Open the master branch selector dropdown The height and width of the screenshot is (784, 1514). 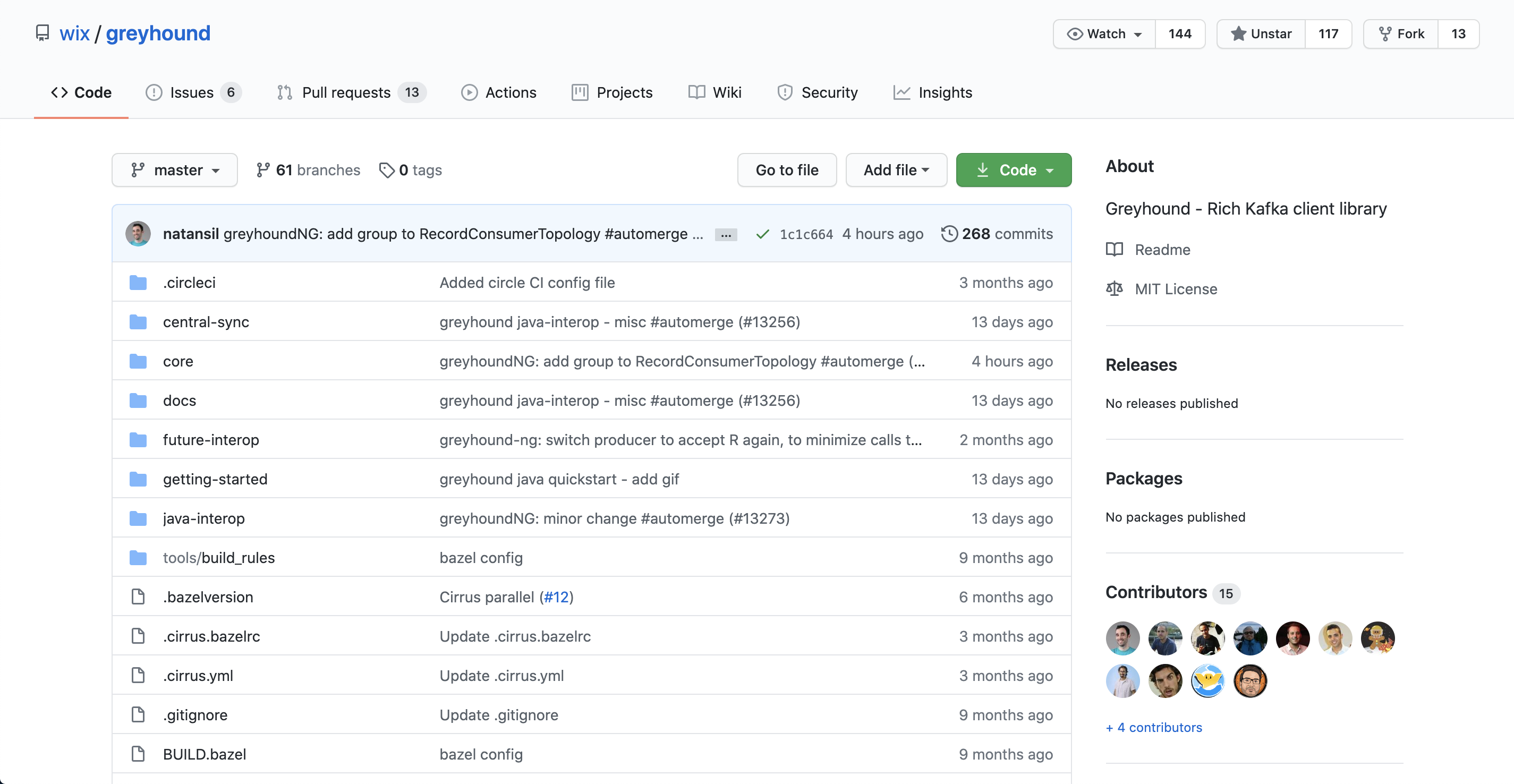[x=175, y=171]
